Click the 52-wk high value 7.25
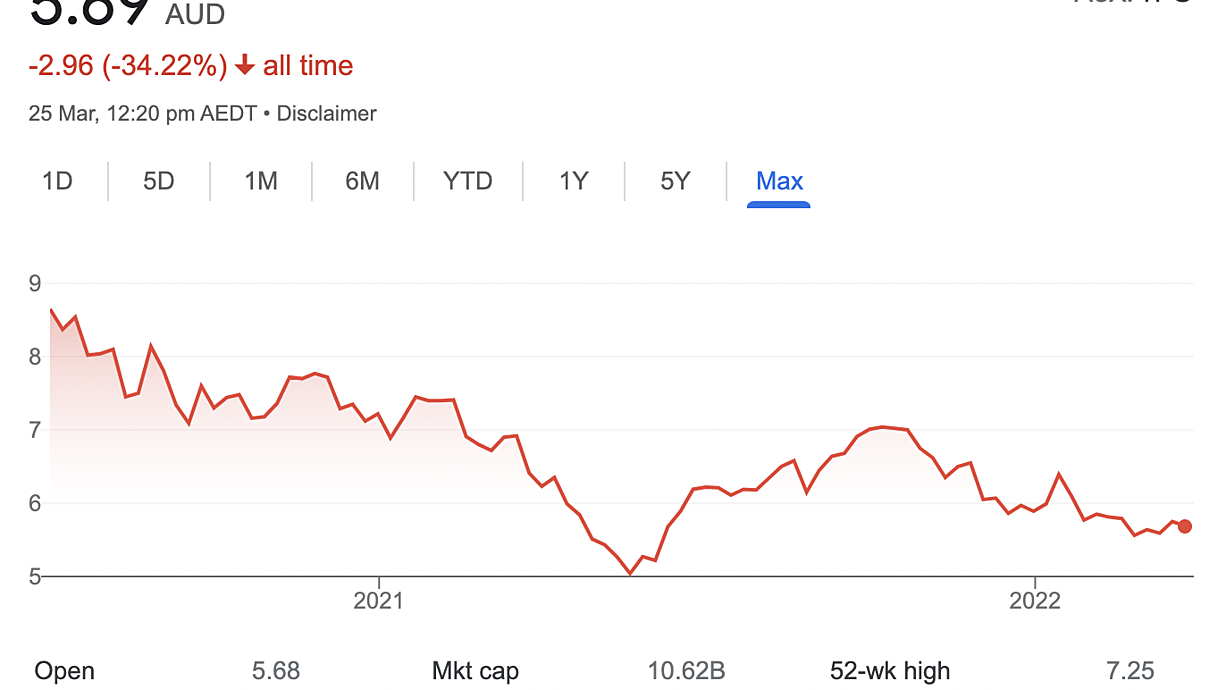Screen dimensions: 1226x690 pyautogui.click(x=1131, y=671)
